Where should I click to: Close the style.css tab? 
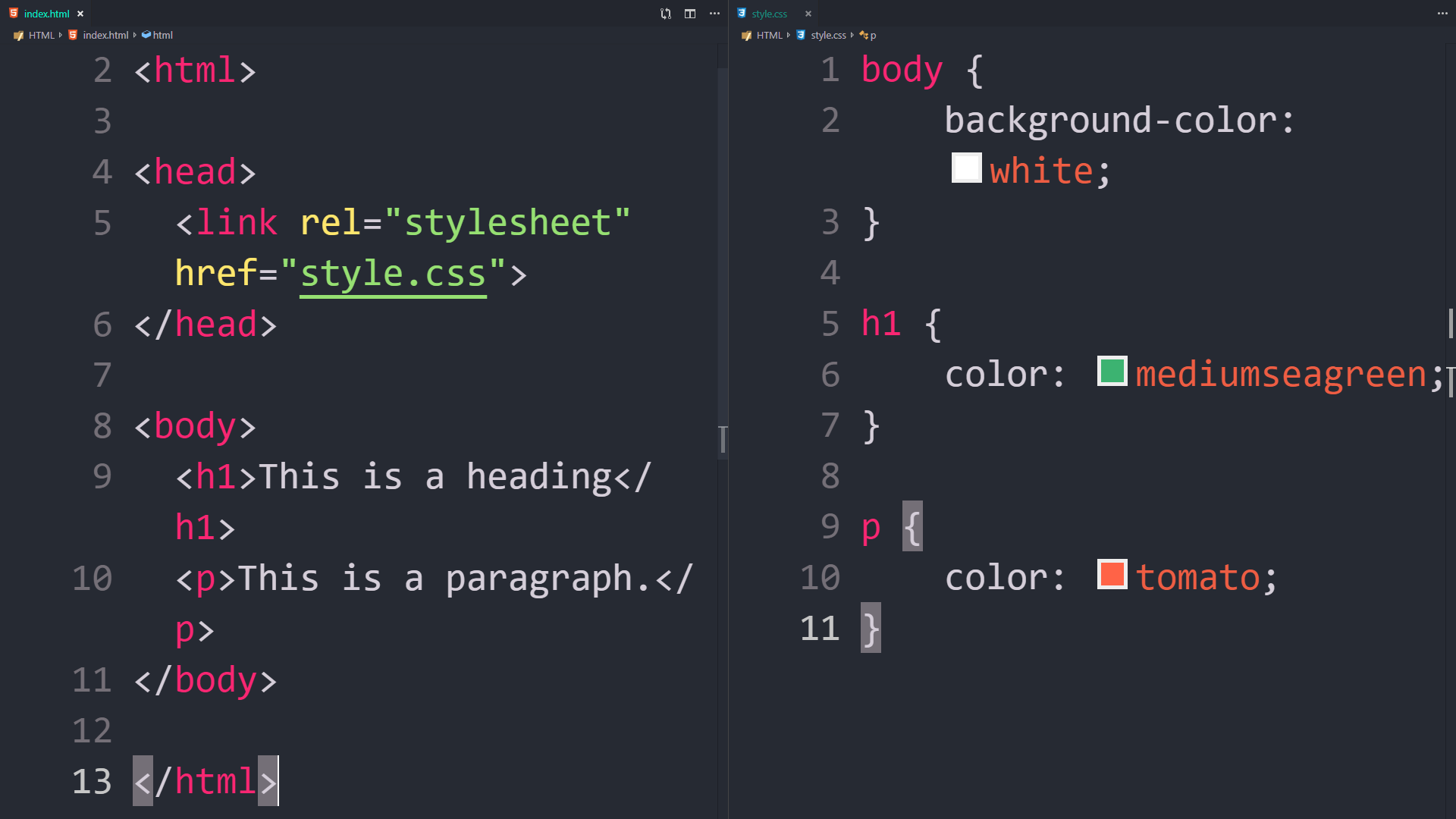click(808, 14)
